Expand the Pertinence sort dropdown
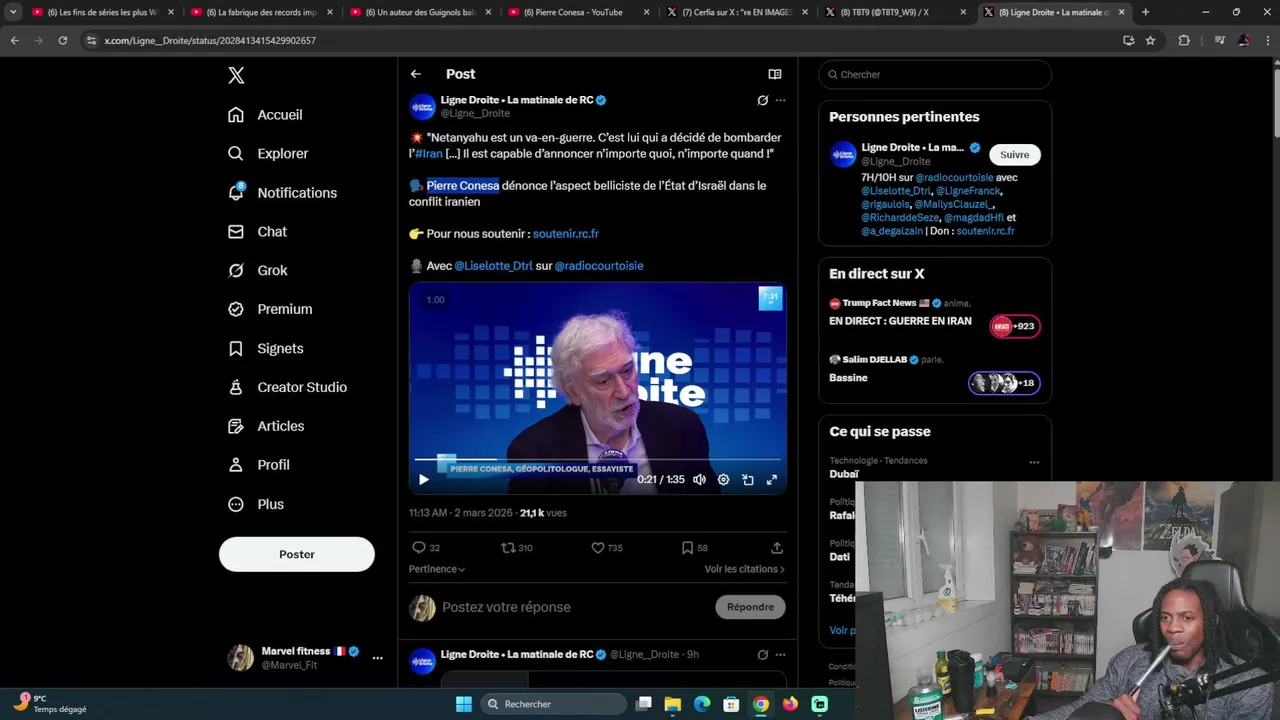The height and width of the screenshot is (720, 1280). coord(437,569)
